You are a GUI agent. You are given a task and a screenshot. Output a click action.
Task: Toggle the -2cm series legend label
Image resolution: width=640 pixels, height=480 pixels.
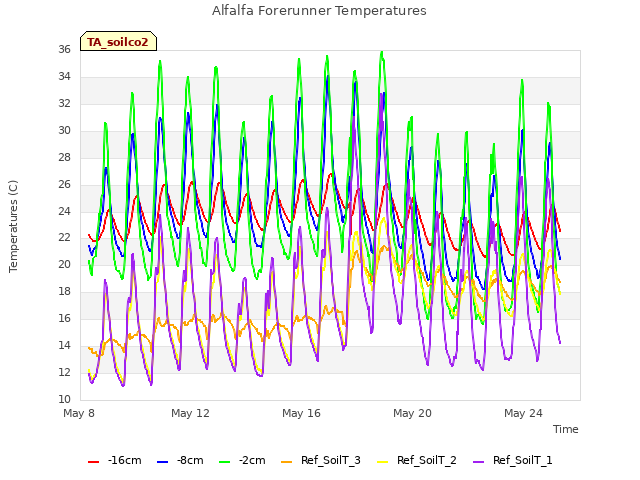click(252, 460)
